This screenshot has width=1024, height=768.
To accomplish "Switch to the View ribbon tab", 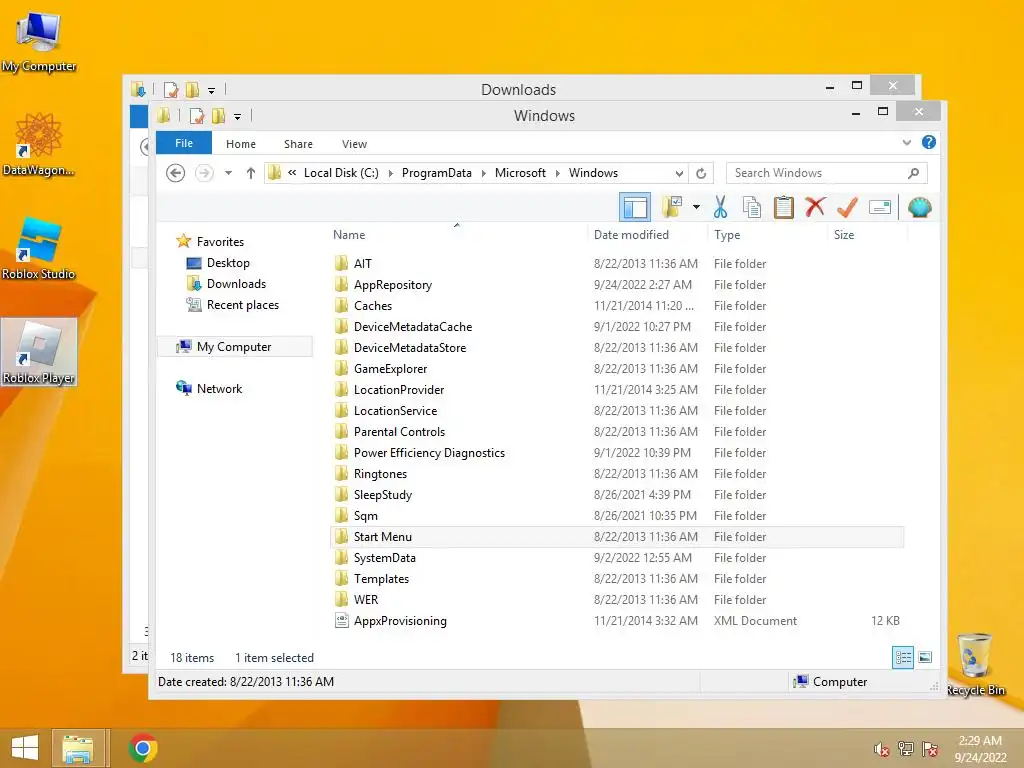I will [354, 144].
